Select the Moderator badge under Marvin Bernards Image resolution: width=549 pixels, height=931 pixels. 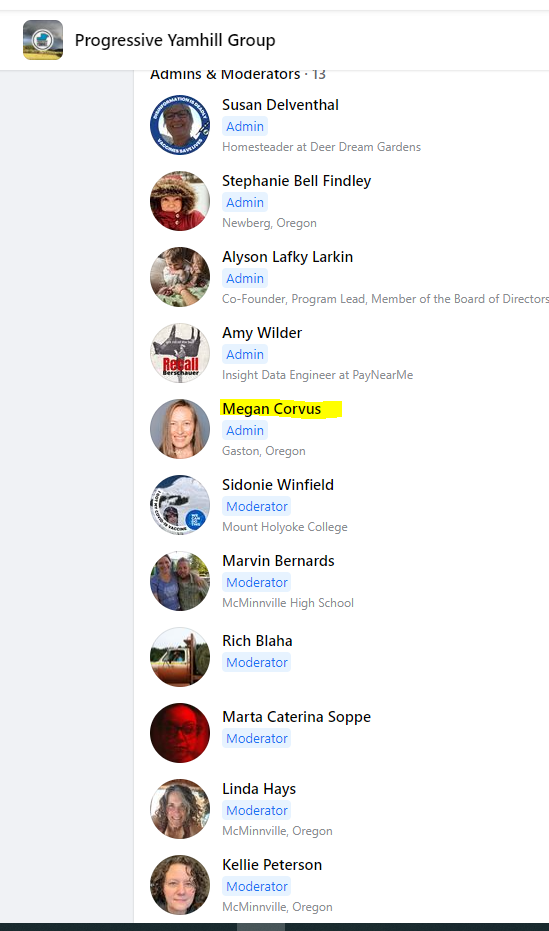(256, 582)
